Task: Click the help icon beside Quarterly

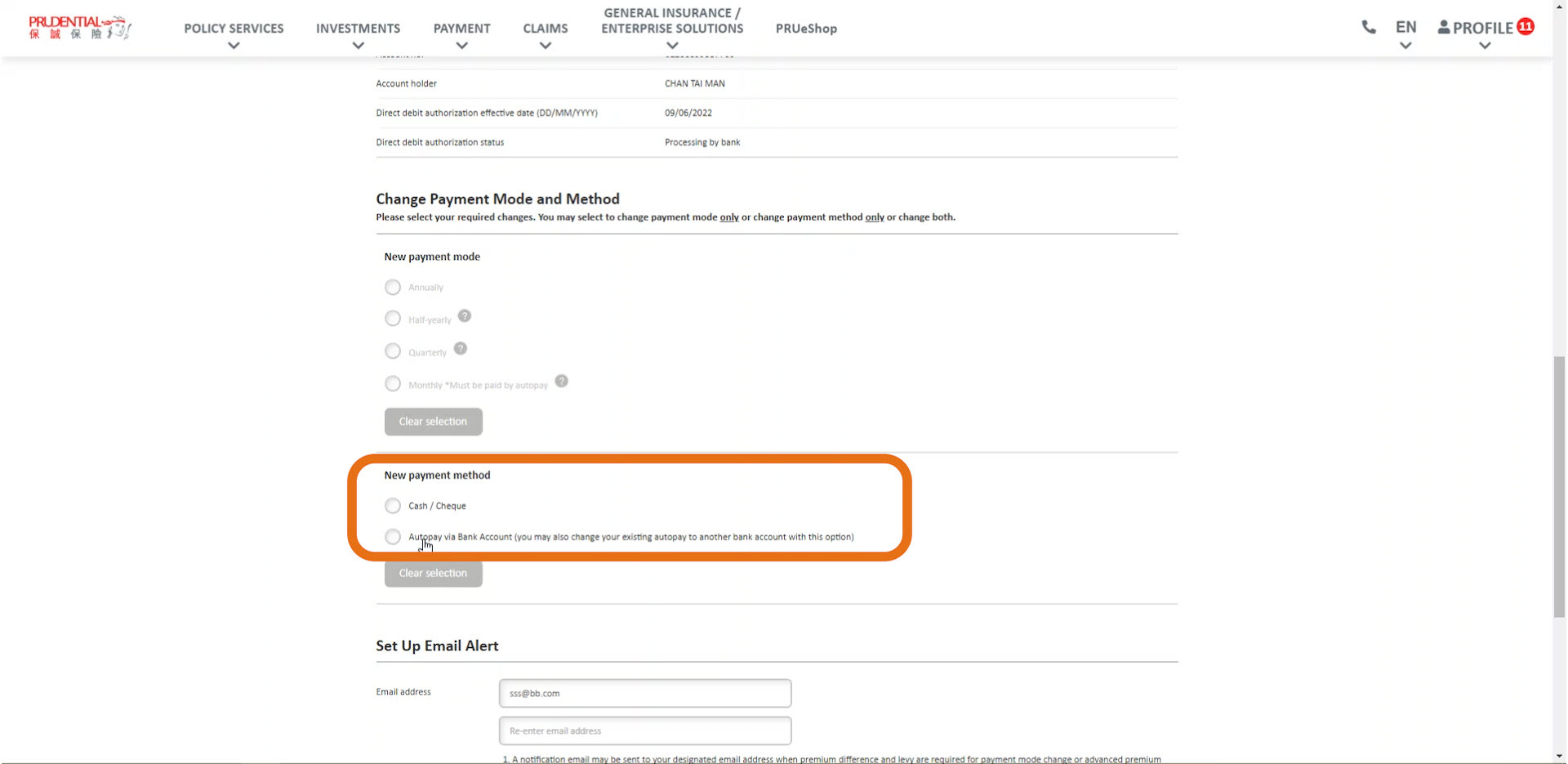Action: pos(460,348)
